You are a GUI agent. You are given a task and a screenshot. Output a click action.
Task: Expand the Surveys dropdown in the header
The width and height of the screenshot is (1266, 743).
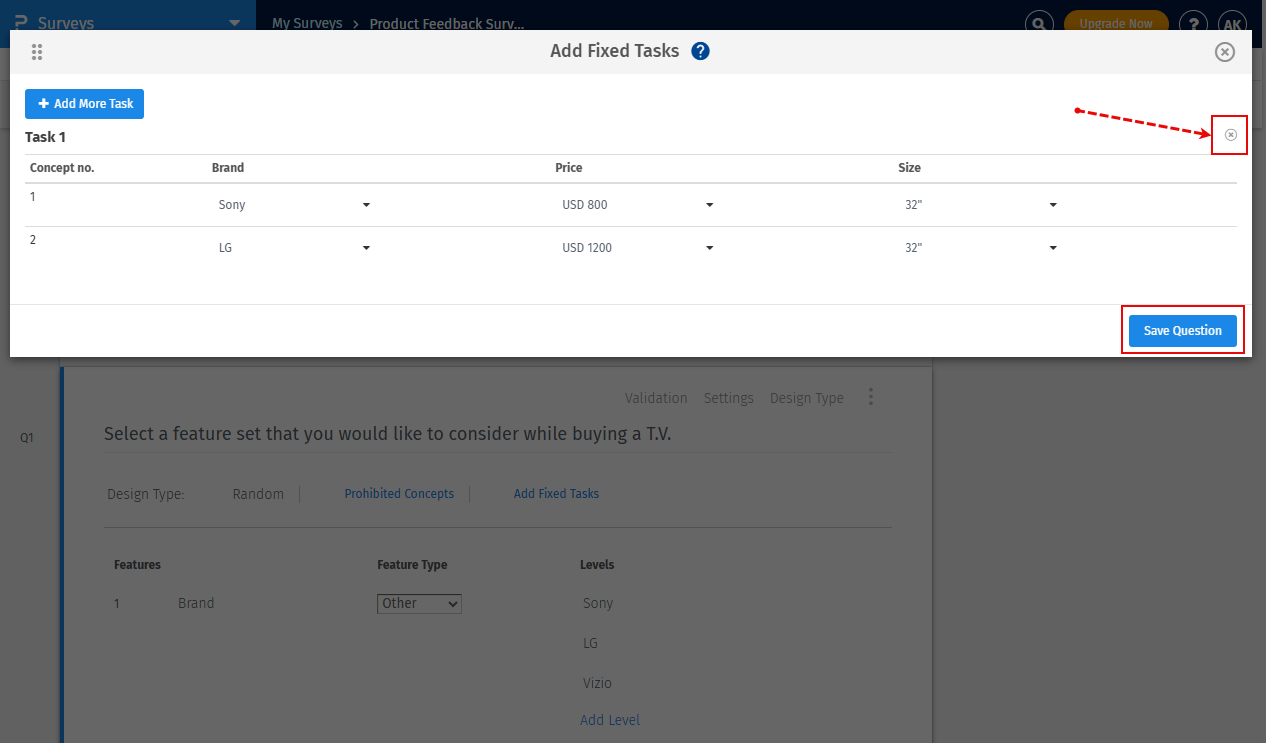click(x=236, y=22)
